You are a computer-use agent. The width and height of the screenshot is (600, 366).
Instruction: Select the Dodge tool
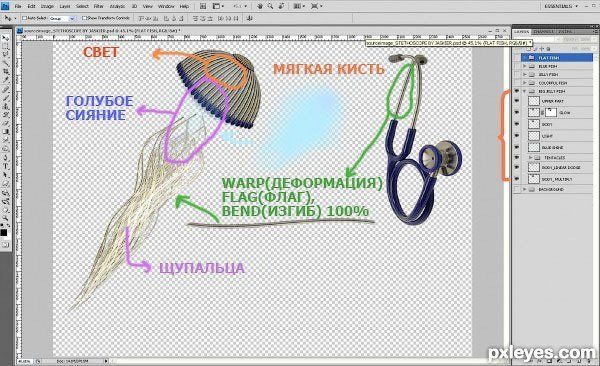pos(5,149)
